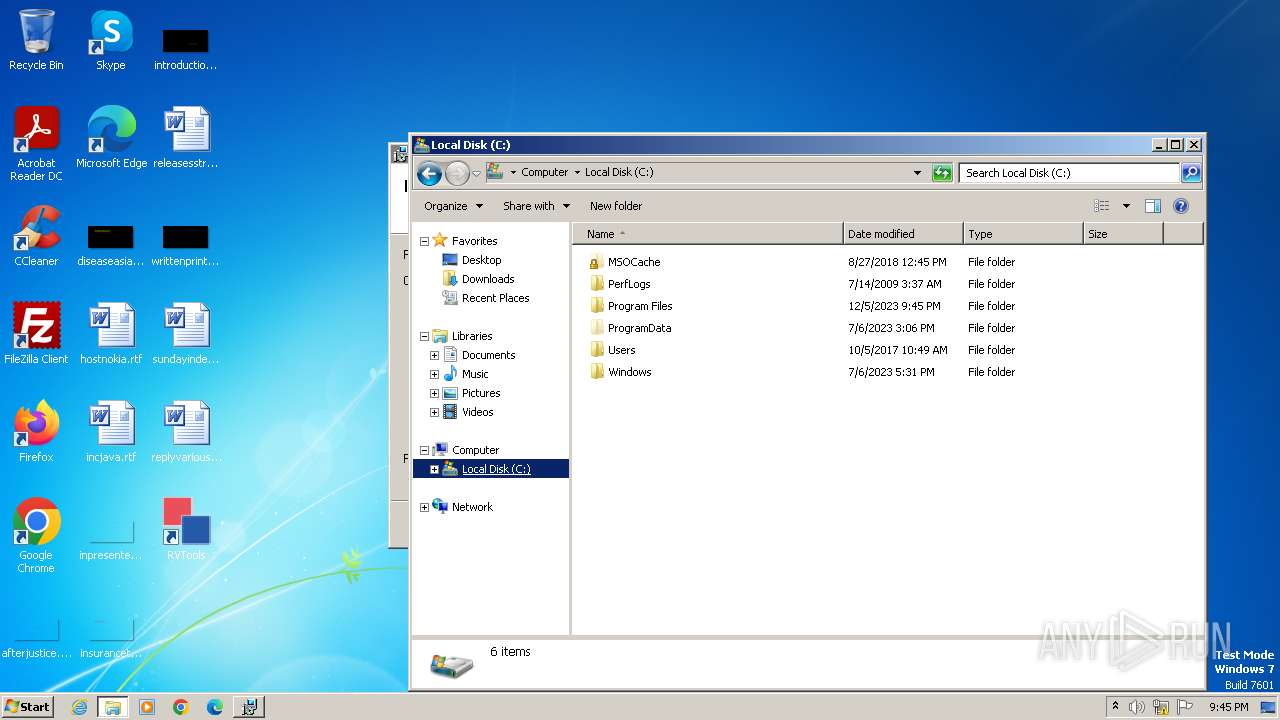The height and width of the screenshot is (720, 1280).
Task: Collapse the Libraries tree node
Action: point(424,336)
